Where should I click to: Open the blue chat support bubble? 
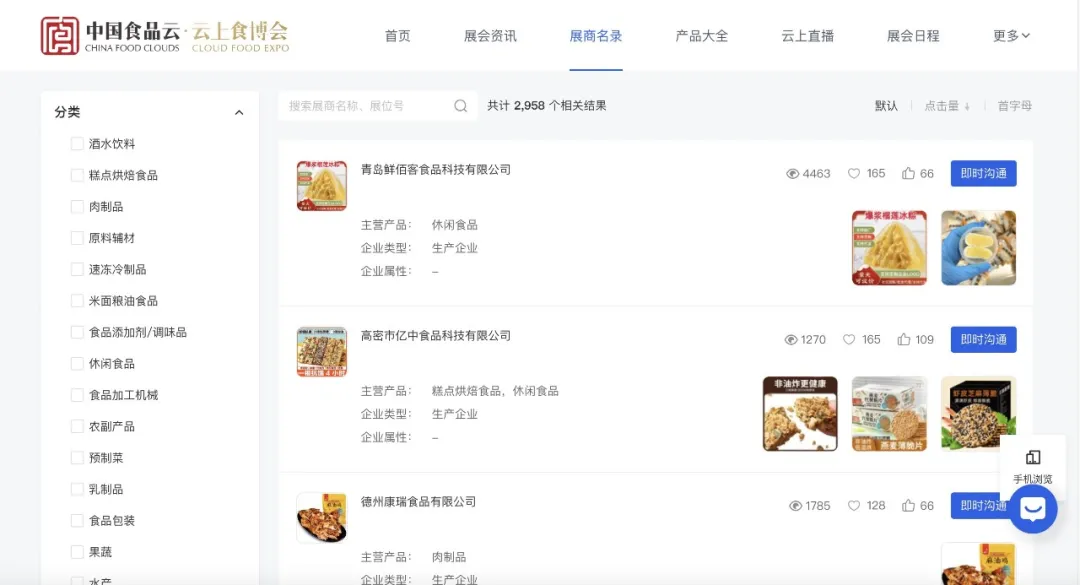pos(1032,509)
